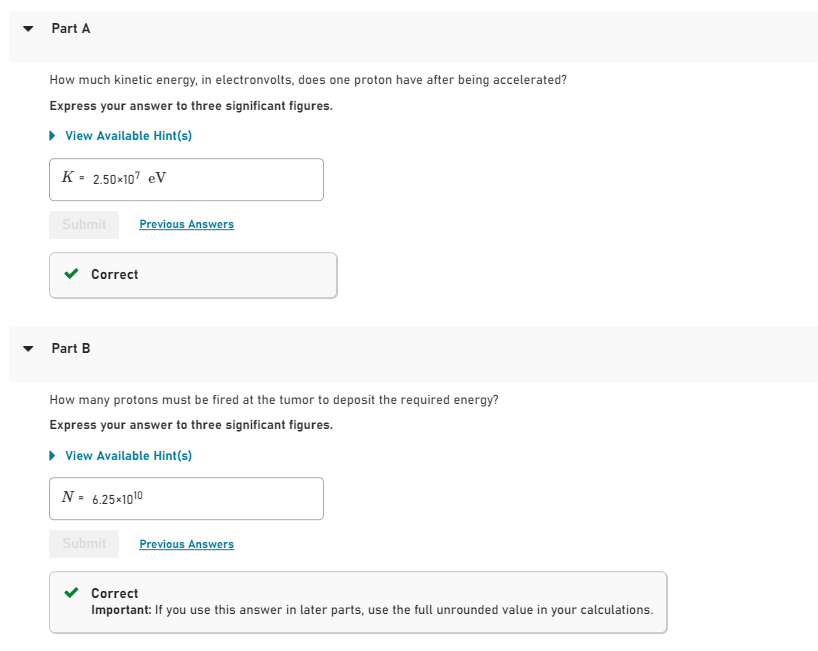The image size is (818, 651).
Task: Expand View Available Hint(s) triangle in Part A
Action: click(x=54, y=136)
